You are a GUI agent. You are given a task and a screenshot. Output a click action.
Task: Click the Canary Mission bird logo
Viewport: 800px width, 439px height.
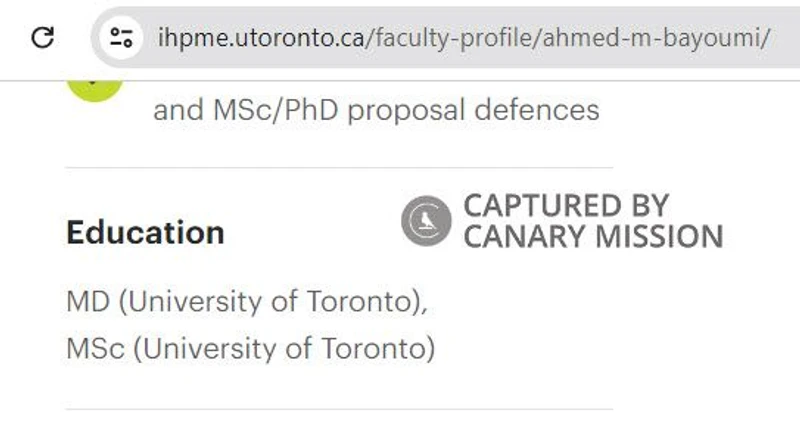pos(426,221)
